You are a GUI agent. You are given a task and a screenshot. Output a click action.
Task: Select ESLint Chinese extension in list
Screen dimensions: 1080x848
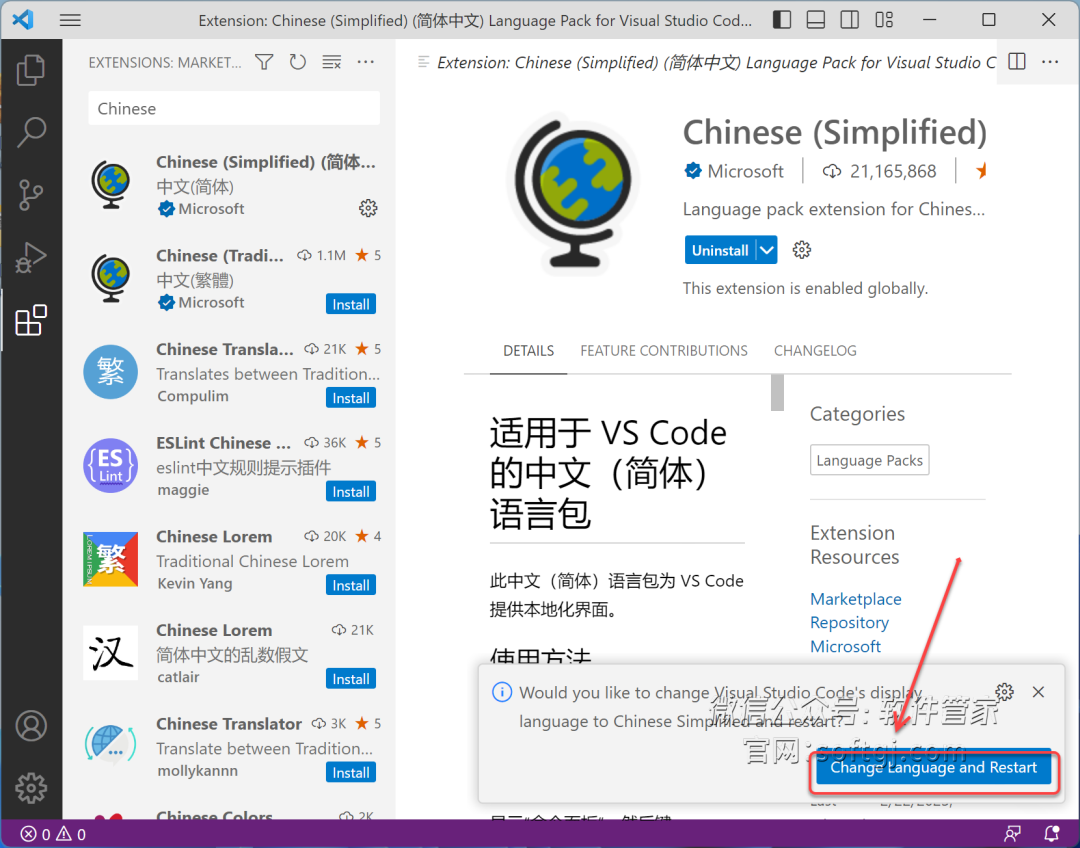[x=231, y=466]
